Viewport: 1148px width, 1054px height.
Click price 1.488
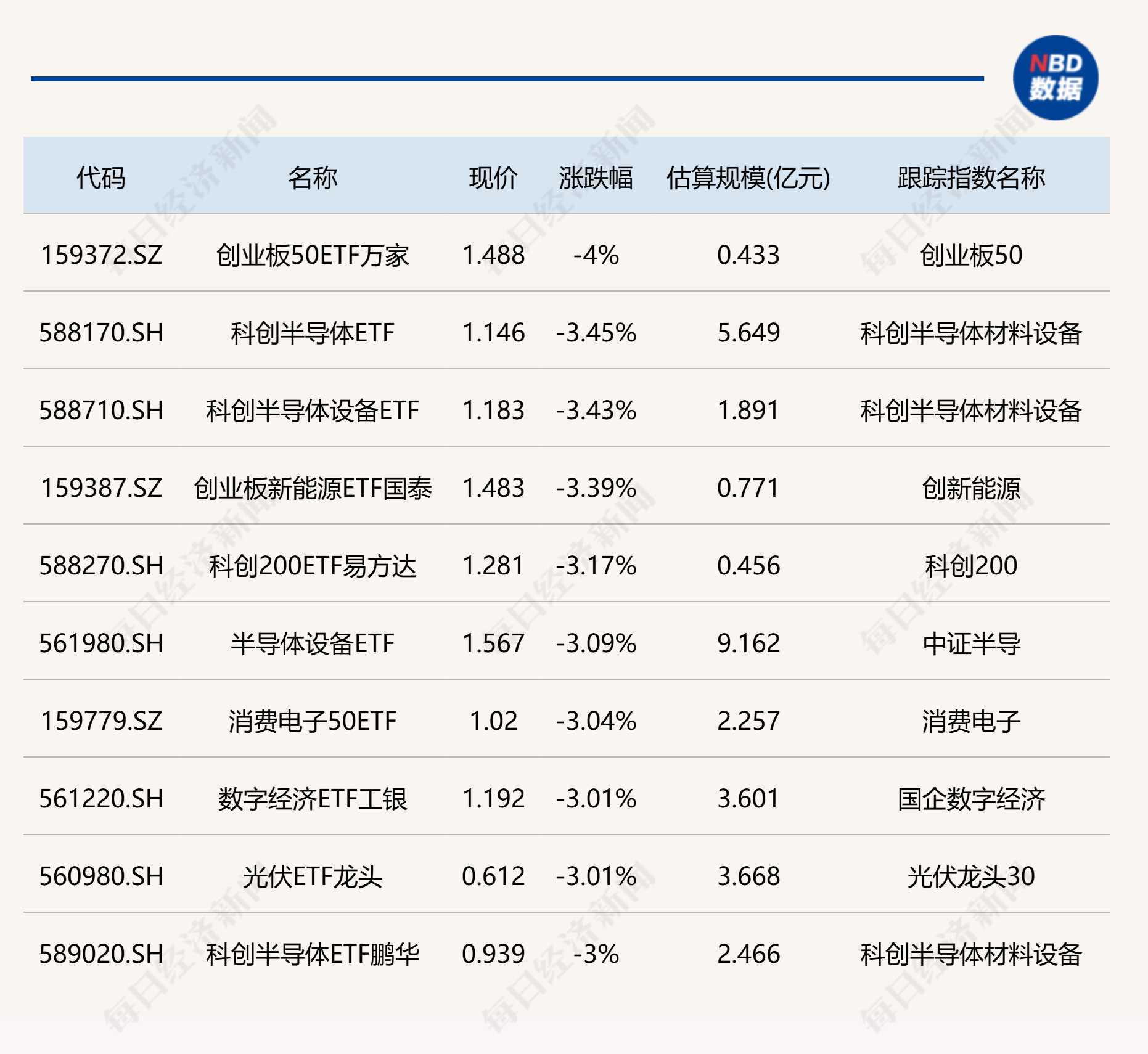[493, 255]
